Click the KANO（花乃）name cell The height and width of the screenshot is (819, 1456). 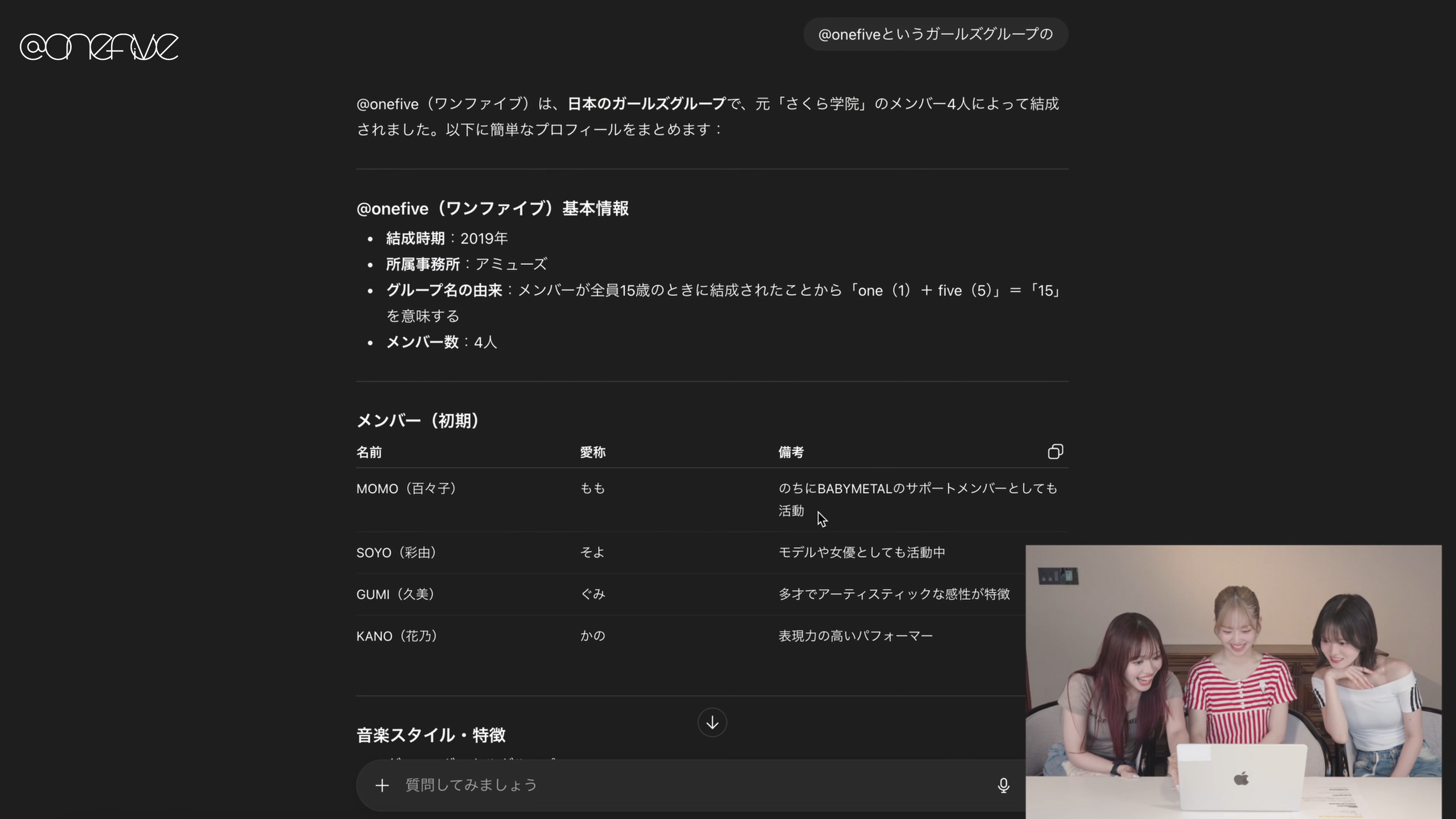(397, 637)
